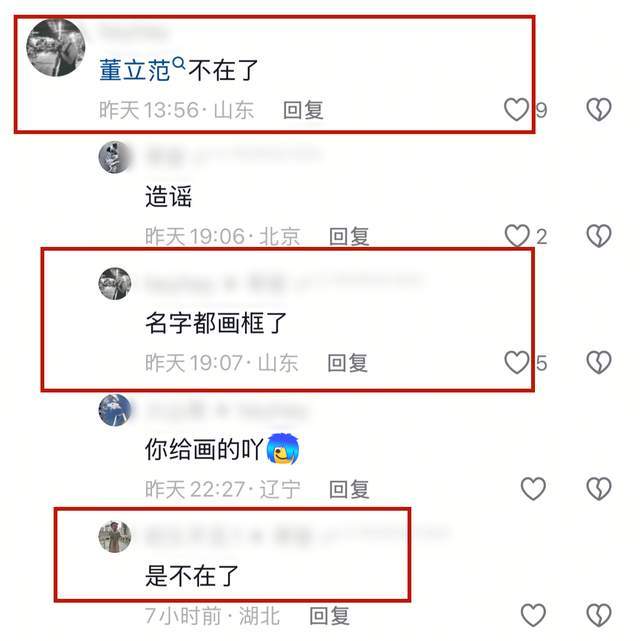The image size is (640, 641).
Task: Open avatar of 造谣 commenter
Action: coord(115,157)
